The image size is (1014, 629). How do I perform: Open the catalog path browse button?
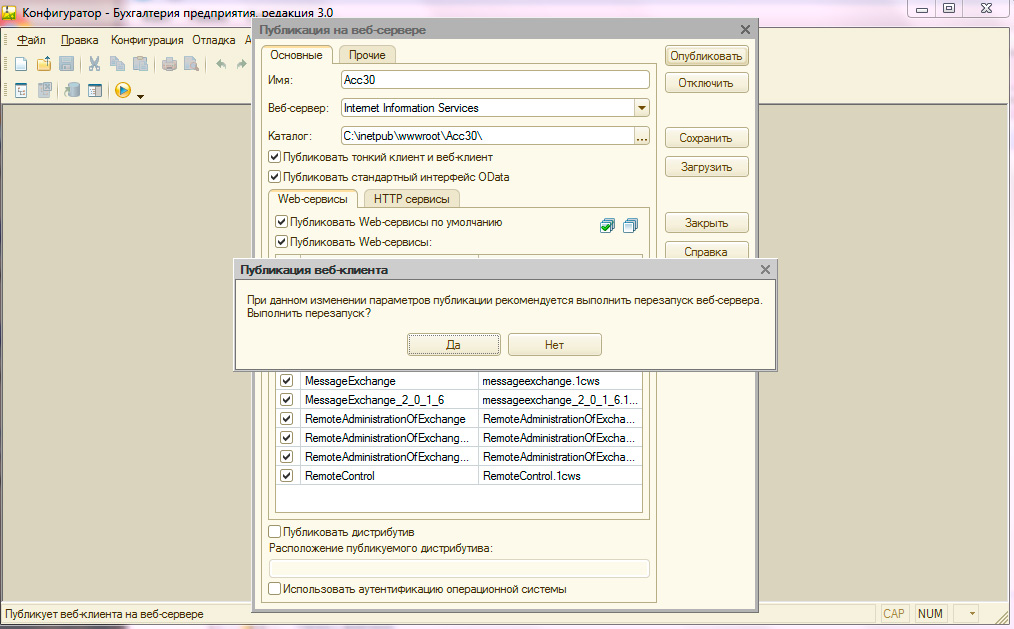pos(642,136)
